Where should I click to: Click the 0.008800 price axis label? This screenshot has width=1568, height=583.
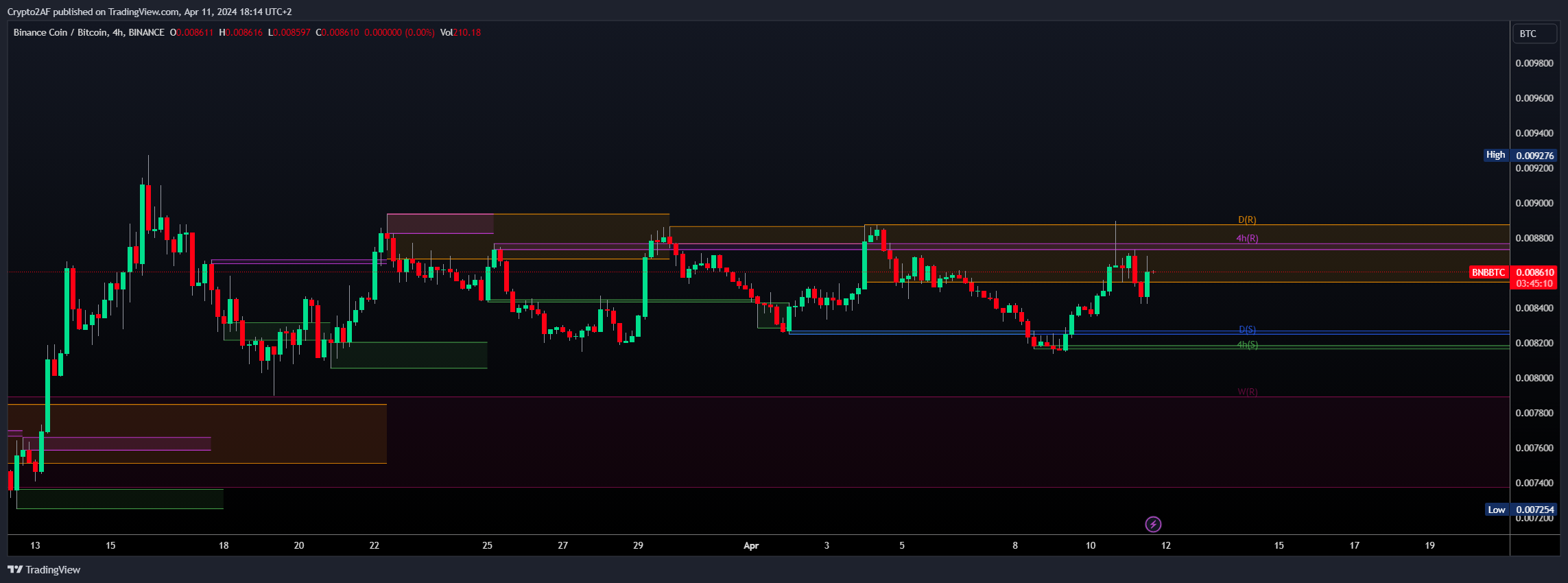1534,238
